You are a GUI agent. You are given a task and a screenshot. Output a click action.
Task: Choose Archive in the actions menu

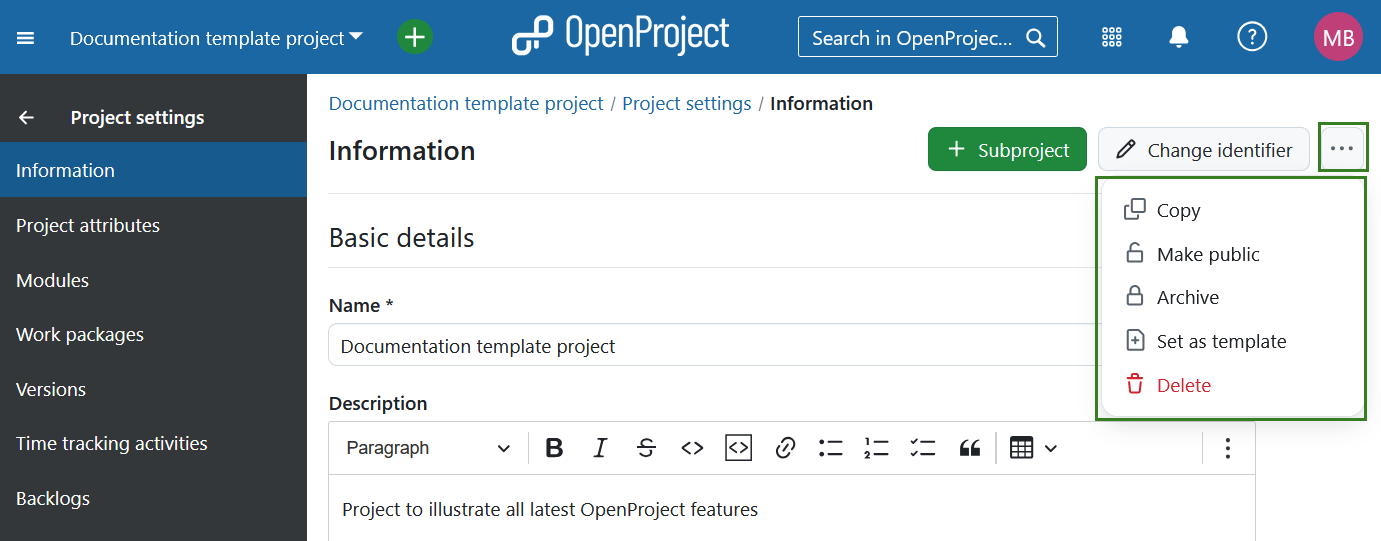click(x=1231, y=297)
